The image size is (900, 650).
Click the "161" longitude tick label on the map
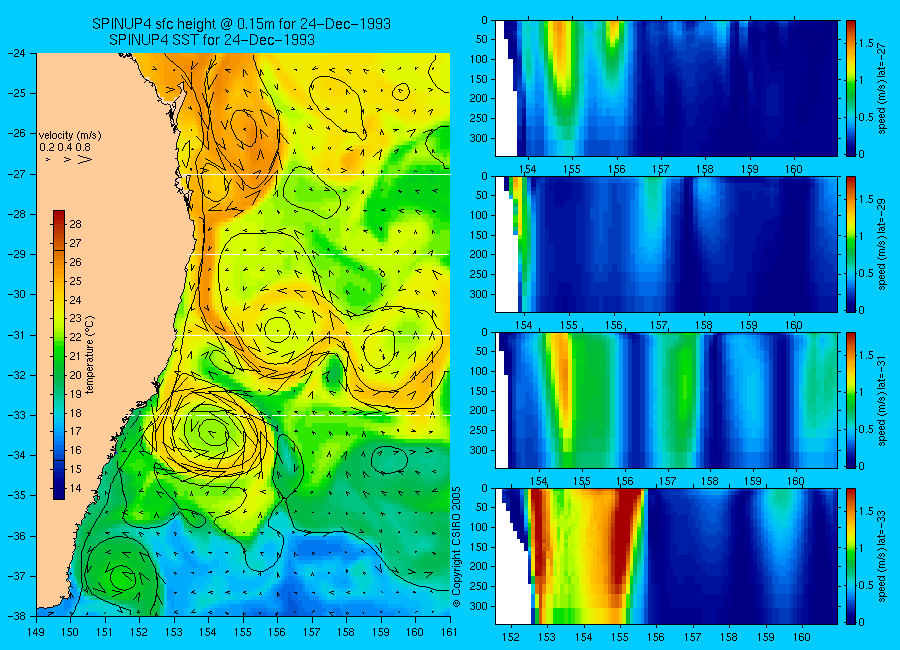click(449, 632)
